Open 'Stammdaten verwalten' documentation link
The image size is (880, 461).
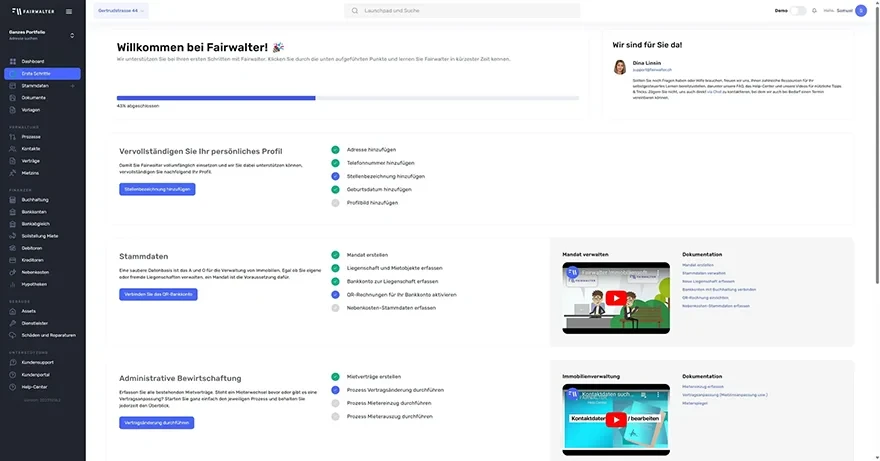coord(704,273)
